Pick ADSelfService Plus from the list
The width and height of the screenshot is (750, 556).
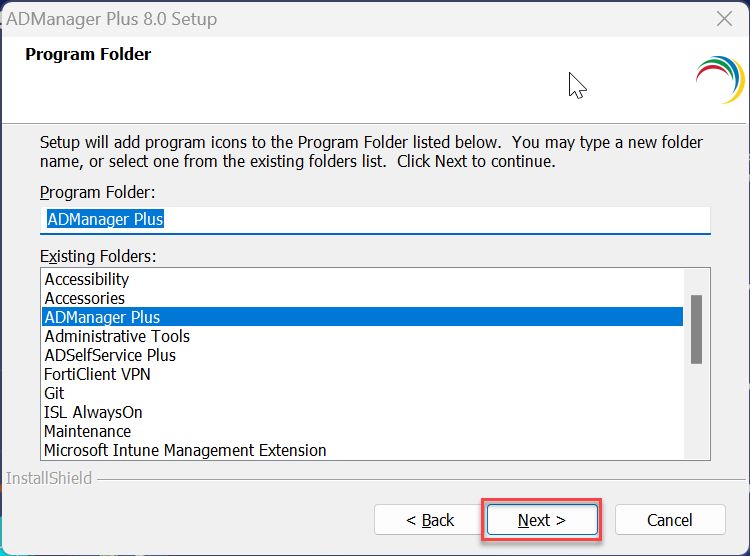(110, 355)
